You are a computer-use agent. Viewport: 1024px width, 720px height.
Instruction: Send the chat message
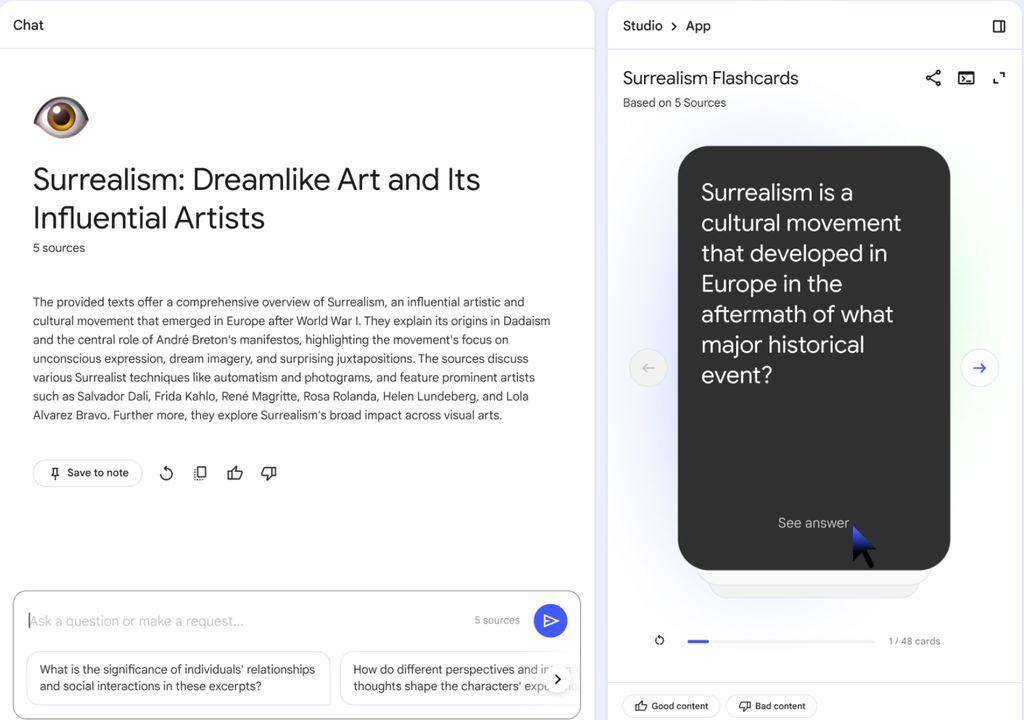(550, 621)
